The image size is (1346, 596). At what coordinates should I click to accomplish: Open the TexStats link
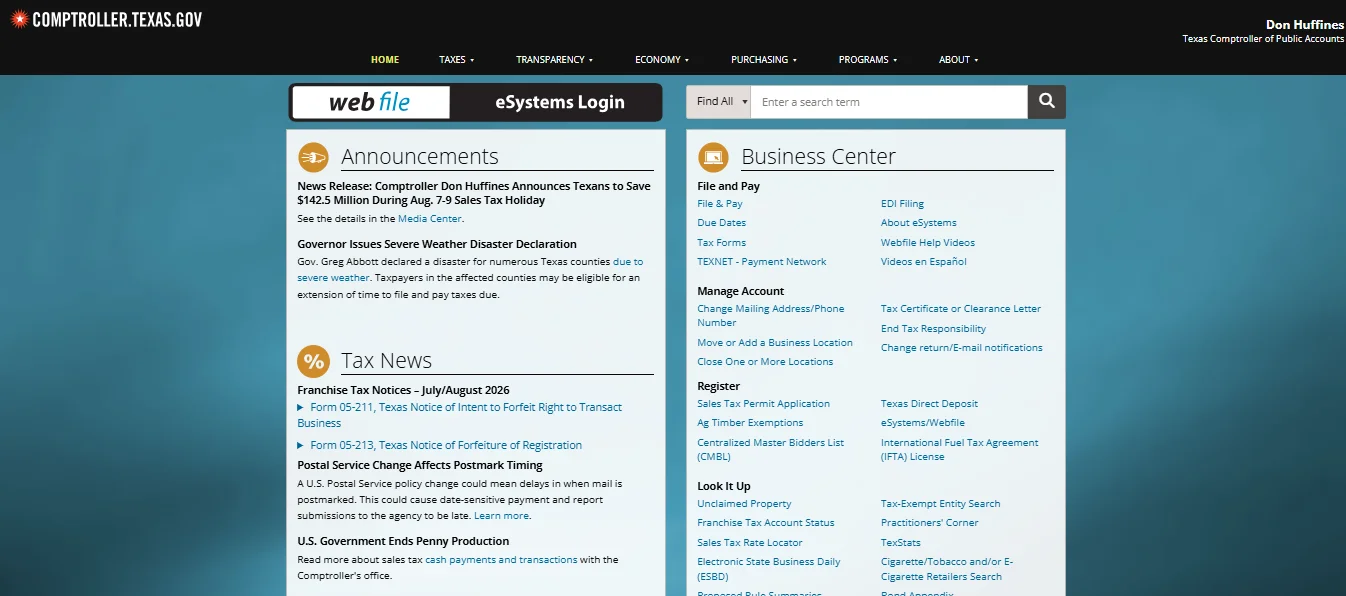click(x=901, y=543)
